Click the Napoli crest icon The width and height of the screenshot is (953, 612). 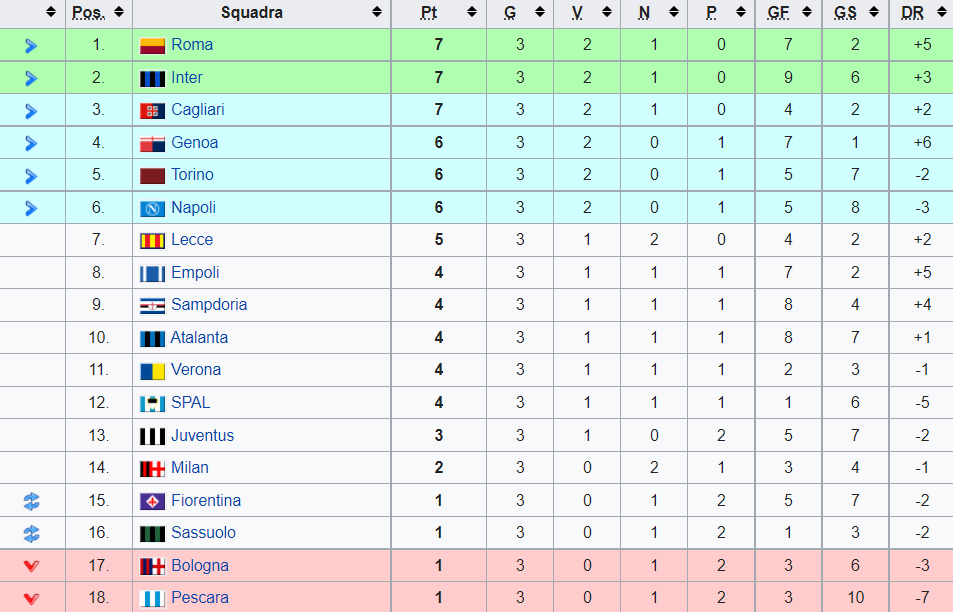pos(152,208)
